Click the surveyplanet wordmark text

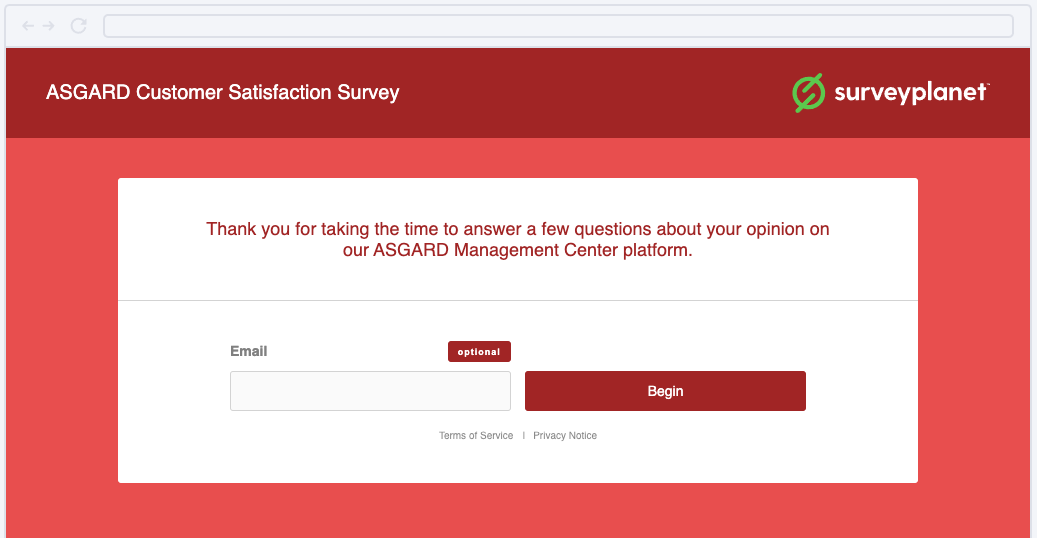point(910,93)
